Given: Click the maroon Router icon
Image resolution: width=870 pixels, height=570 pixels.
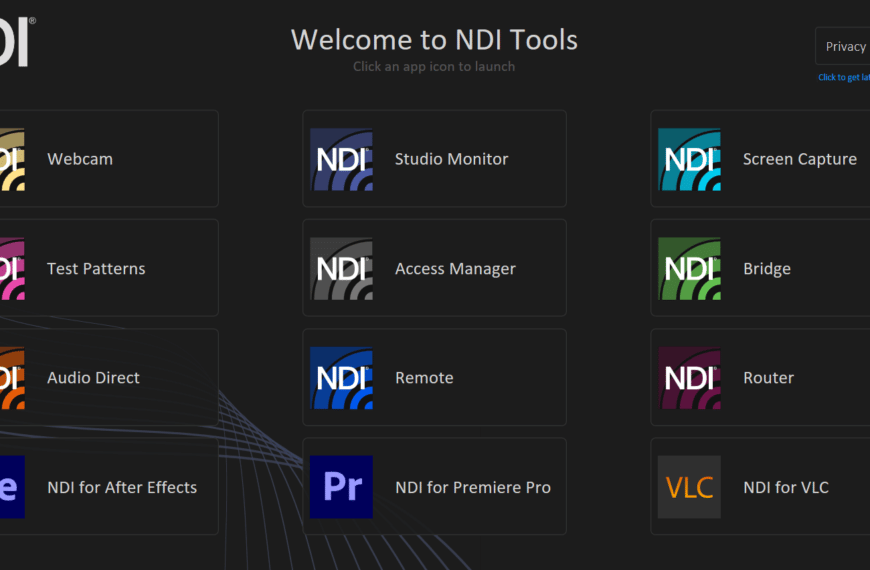Looking at the screenshot, I should 689,378.
